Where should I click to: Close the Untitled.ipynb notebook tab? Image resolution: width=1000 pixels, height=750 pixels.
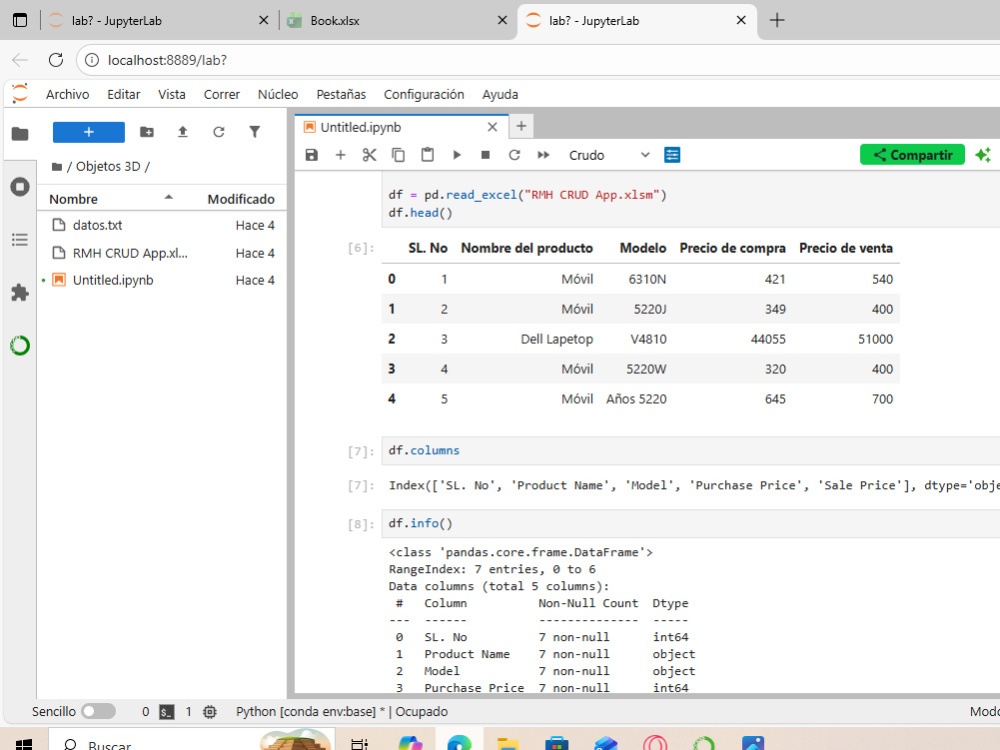pyautogui.click(x=492, y=127)
